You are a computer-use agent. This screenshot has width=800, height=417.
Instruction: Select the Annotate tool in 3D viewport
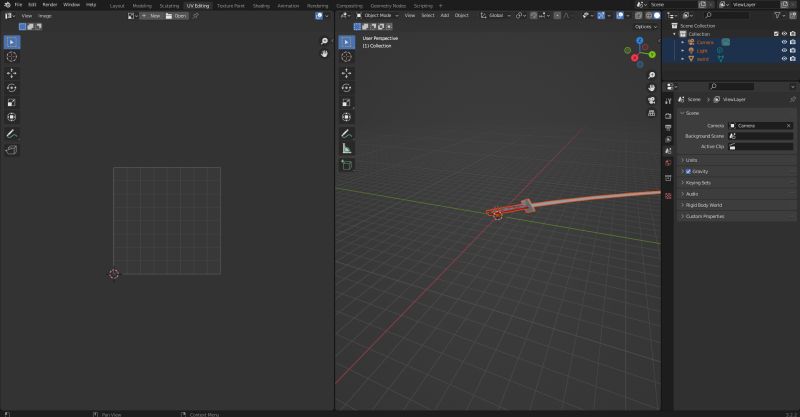[346, 134]
